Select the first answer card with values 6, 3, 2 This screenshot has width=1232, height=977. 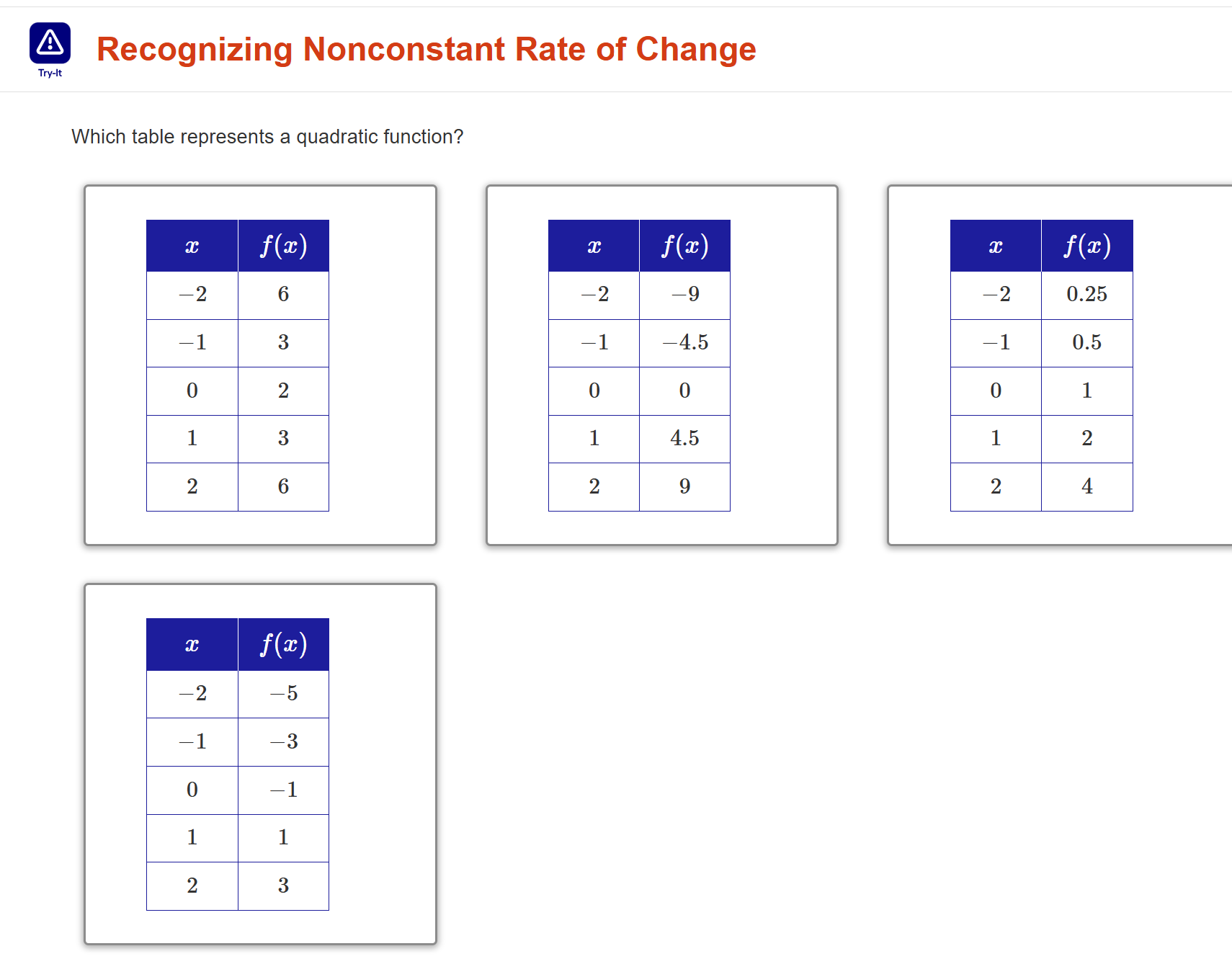(x=260, y=364)
